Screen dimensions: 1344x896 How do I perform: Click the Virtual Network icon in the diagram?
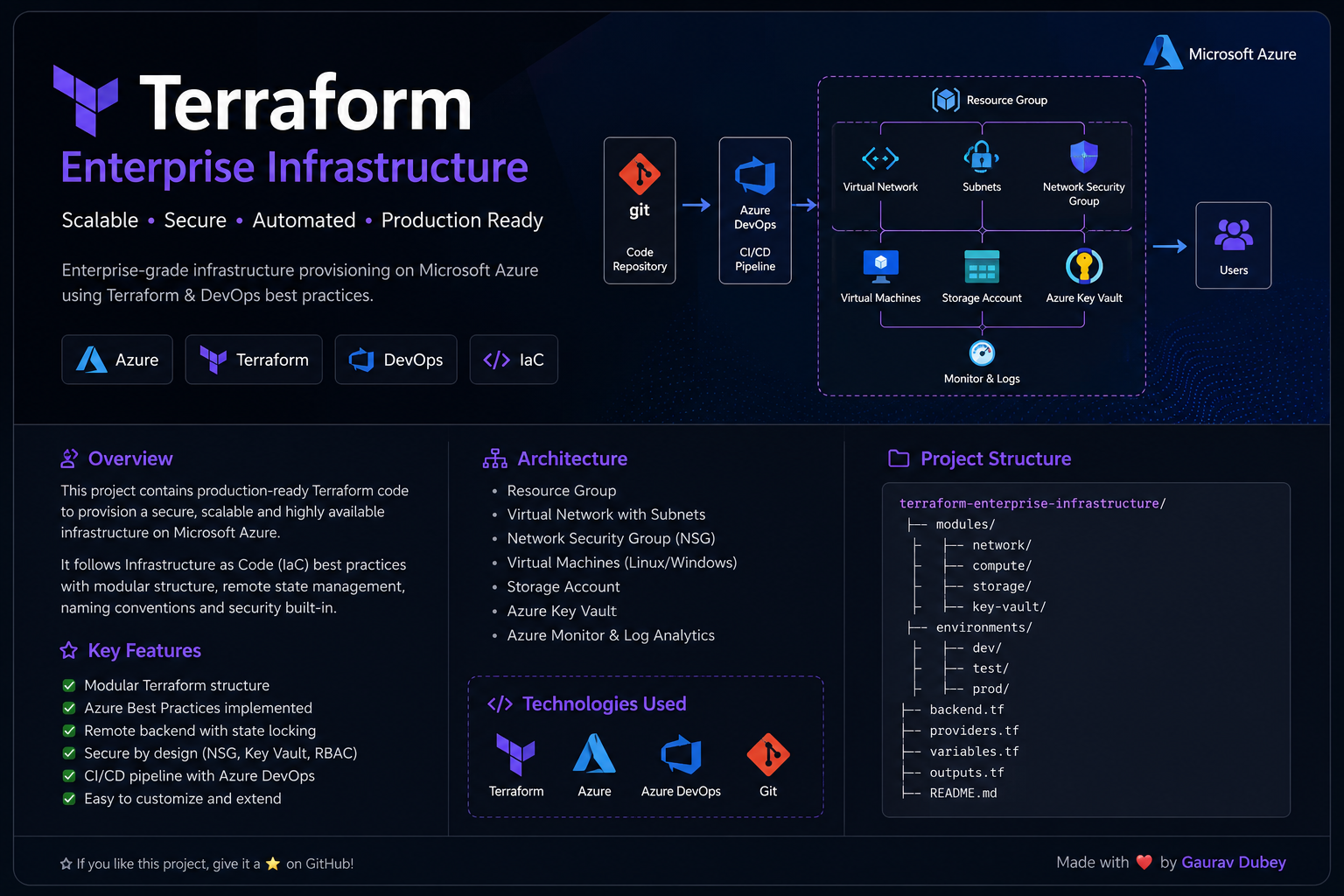pyautogui.click(x=880, y=158)
